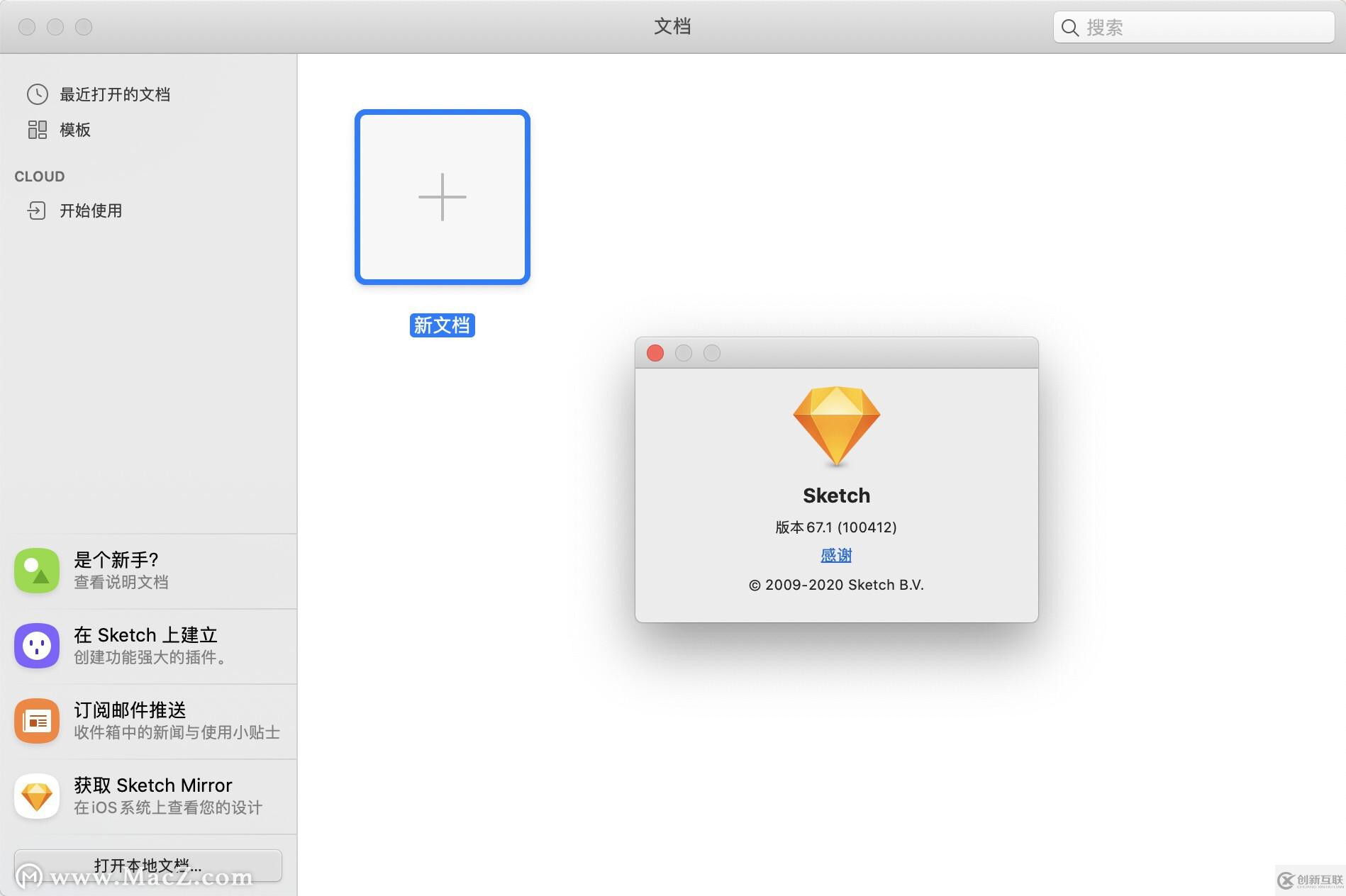Click the 开始使用 cloud icon
Screen dimensions: 1346x896
click(x=37, y=210)
